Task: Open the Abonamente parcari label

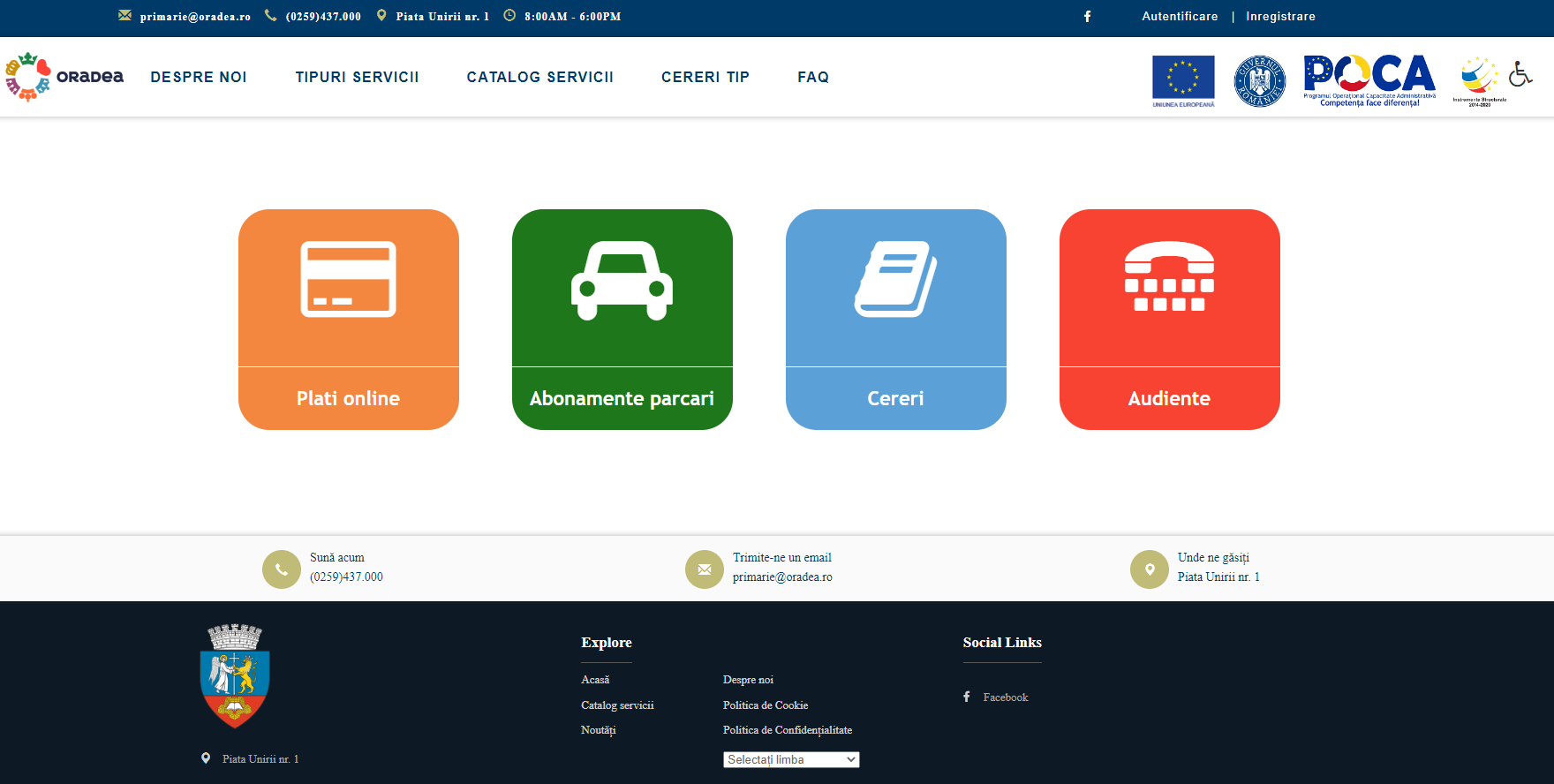Action: tap(622, 398)
